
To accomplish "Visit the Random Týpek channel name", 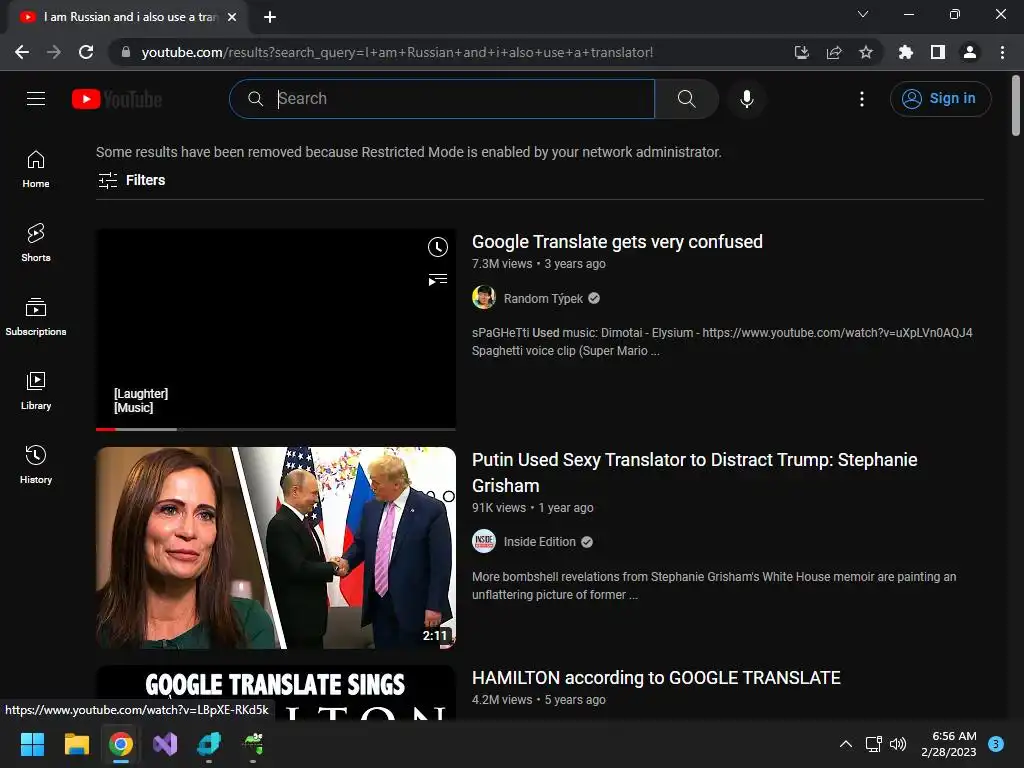I will [543, 298].
